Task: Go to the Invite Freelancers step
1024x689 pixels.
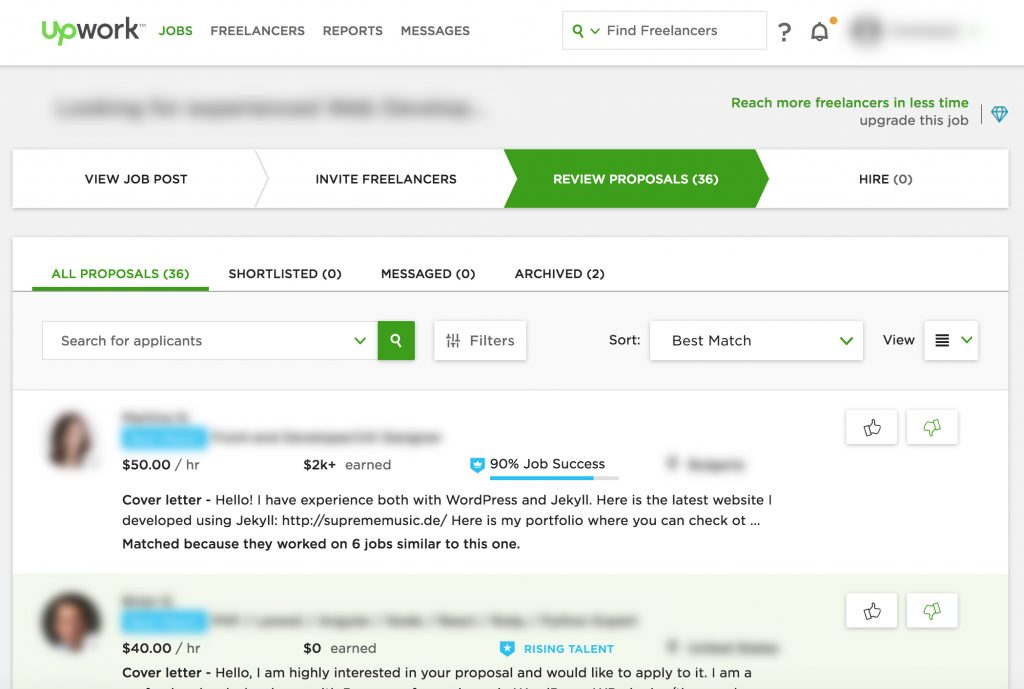Action: tap(386, 179)
